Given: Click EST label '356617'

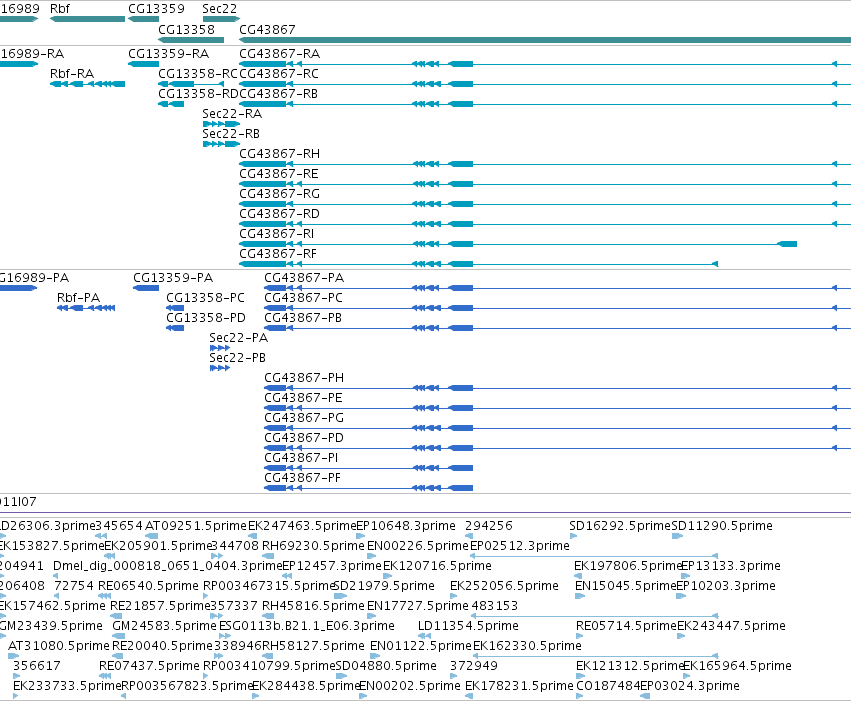Looking at the screenshot, I should point(36,666).
